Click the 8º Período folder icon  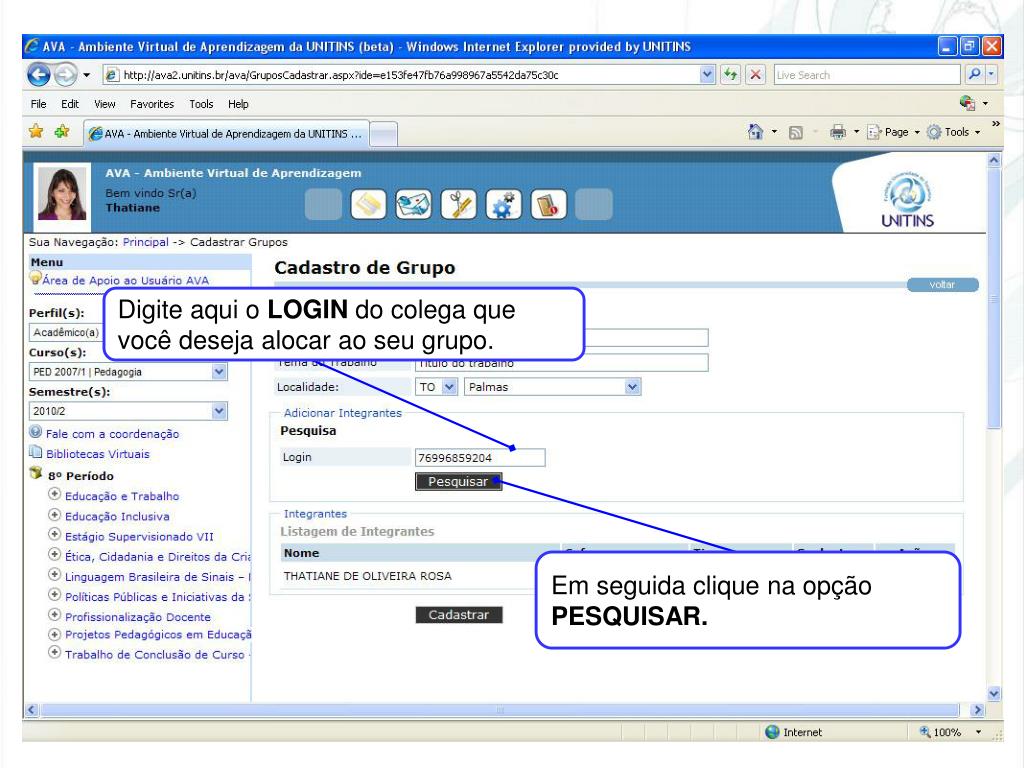click(x=36, y=473)
